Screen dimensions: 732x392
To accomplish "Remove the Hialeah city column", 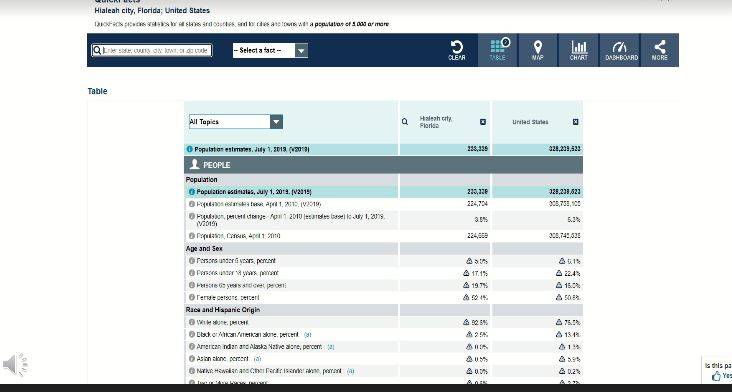I will [483, 122].
